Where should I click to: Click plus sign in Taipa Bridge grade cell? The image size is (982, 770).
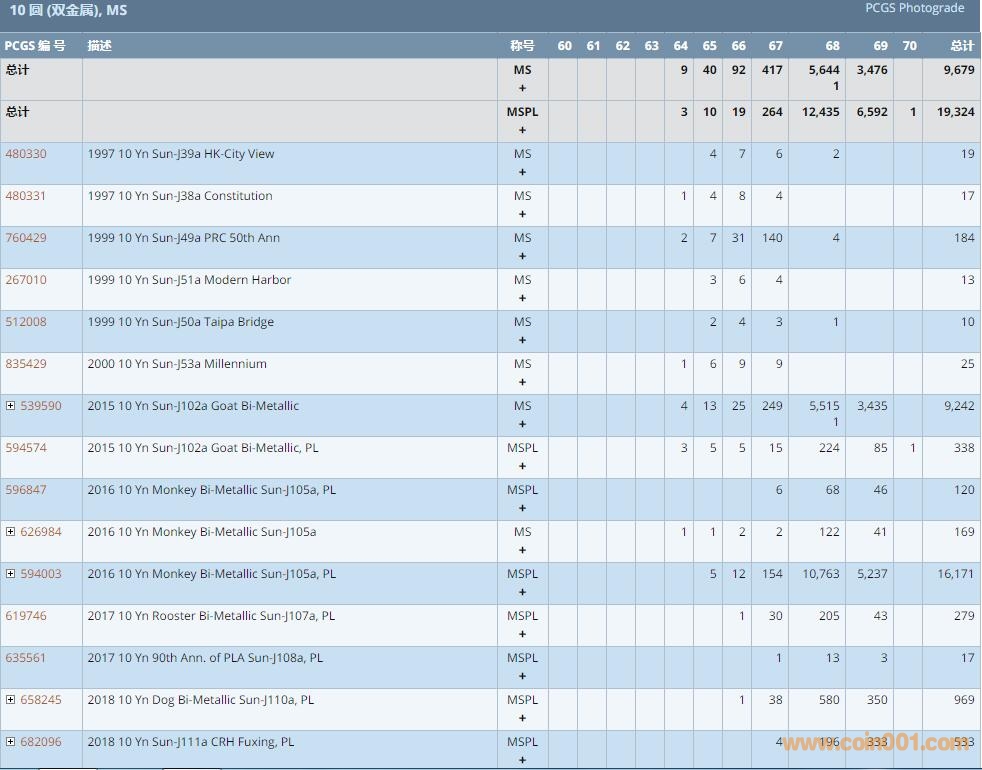click(x=522, y=340)
